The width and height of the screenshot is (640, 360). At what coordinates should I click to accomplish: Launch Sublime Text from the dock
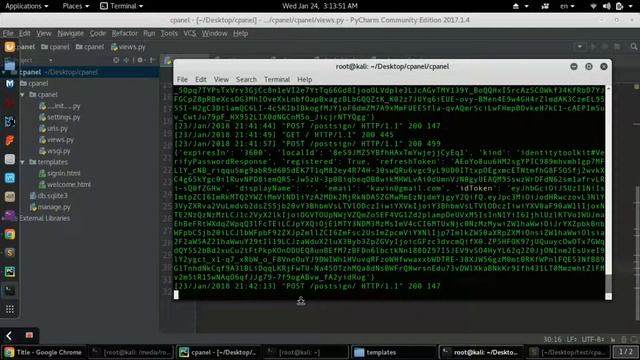tap(9, 253)
